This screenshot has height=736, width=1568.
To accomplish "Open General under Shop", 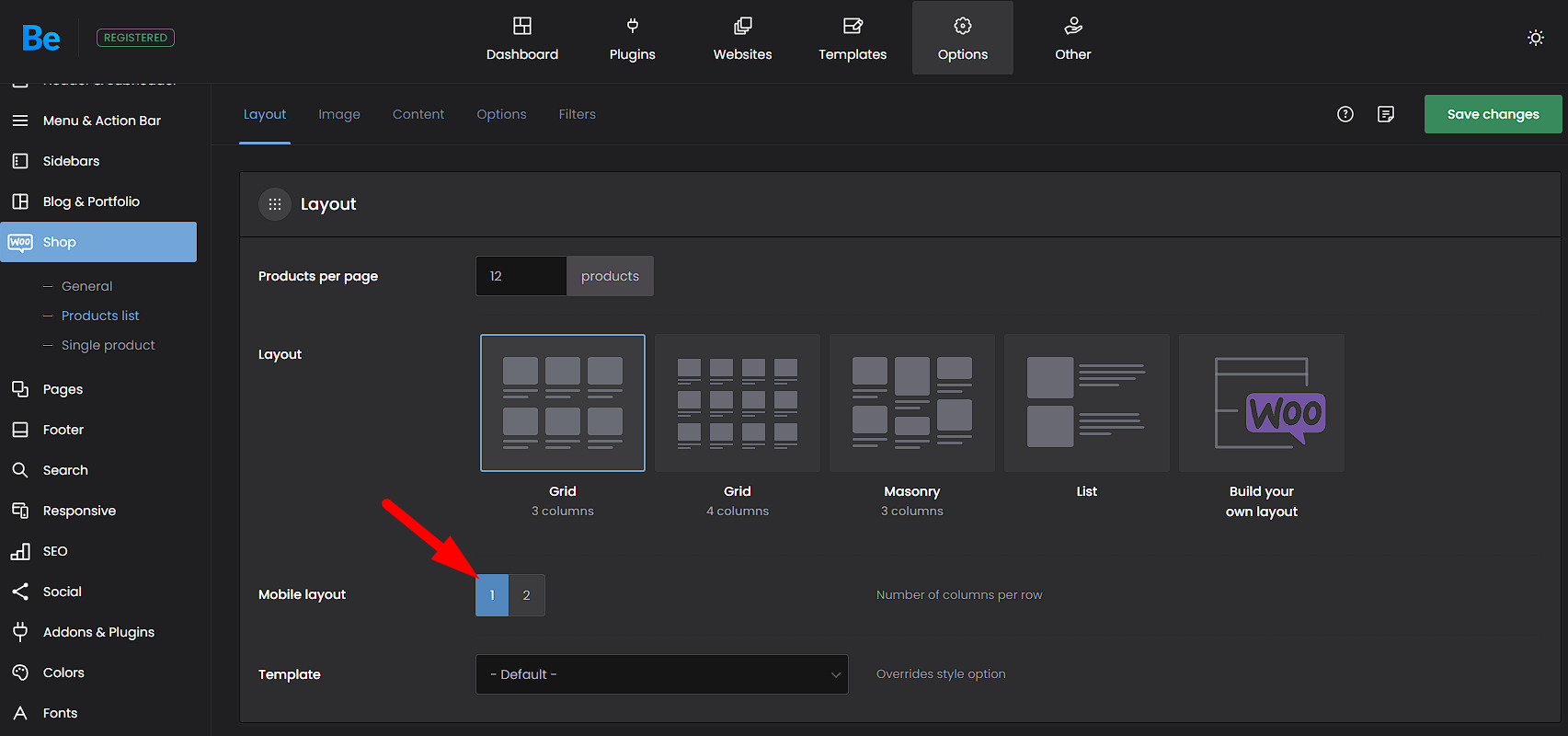I will [x=87, y=286].
